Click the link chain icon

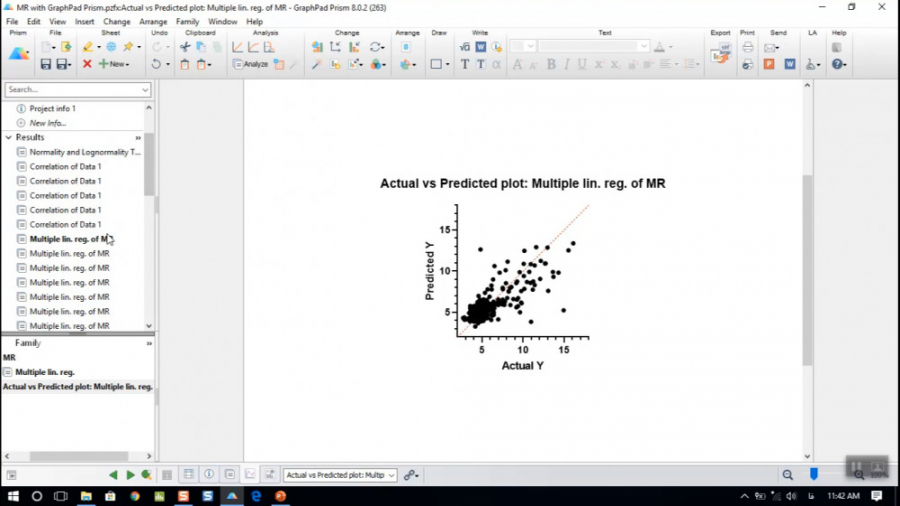[411, 475]
